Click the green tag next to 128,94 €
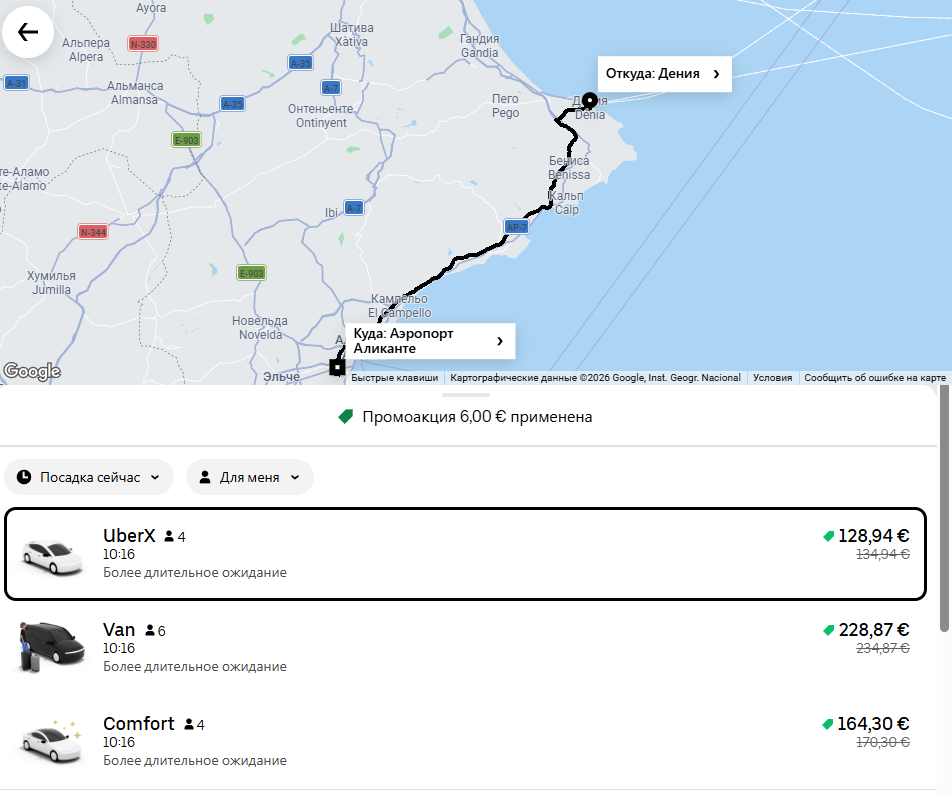Image resolution: width=952 pixels, height=794 pixels. click(x=828, y=536)
